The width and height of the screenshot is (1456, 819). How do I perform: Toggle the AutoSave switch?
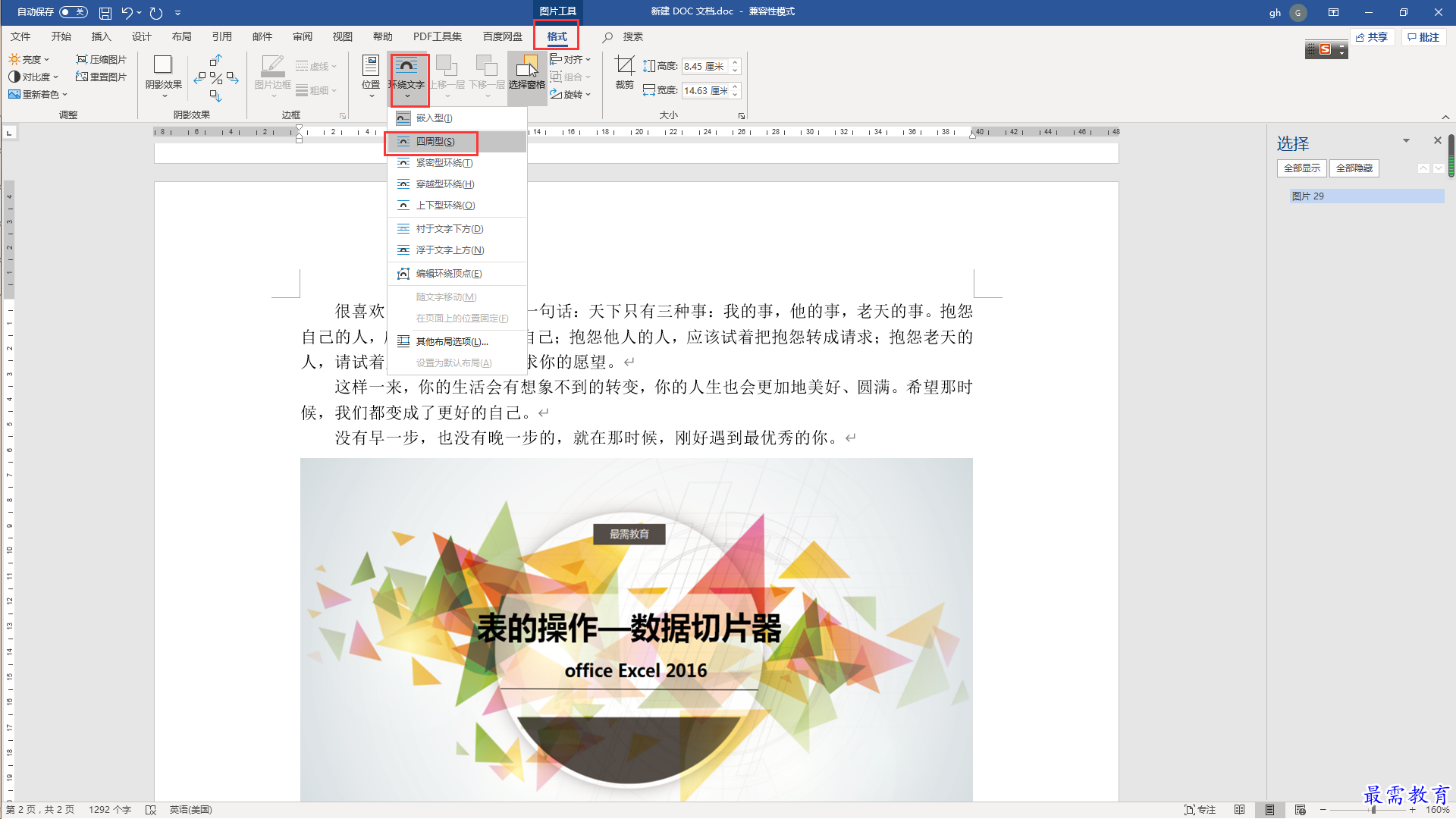(x=74, y=12)
